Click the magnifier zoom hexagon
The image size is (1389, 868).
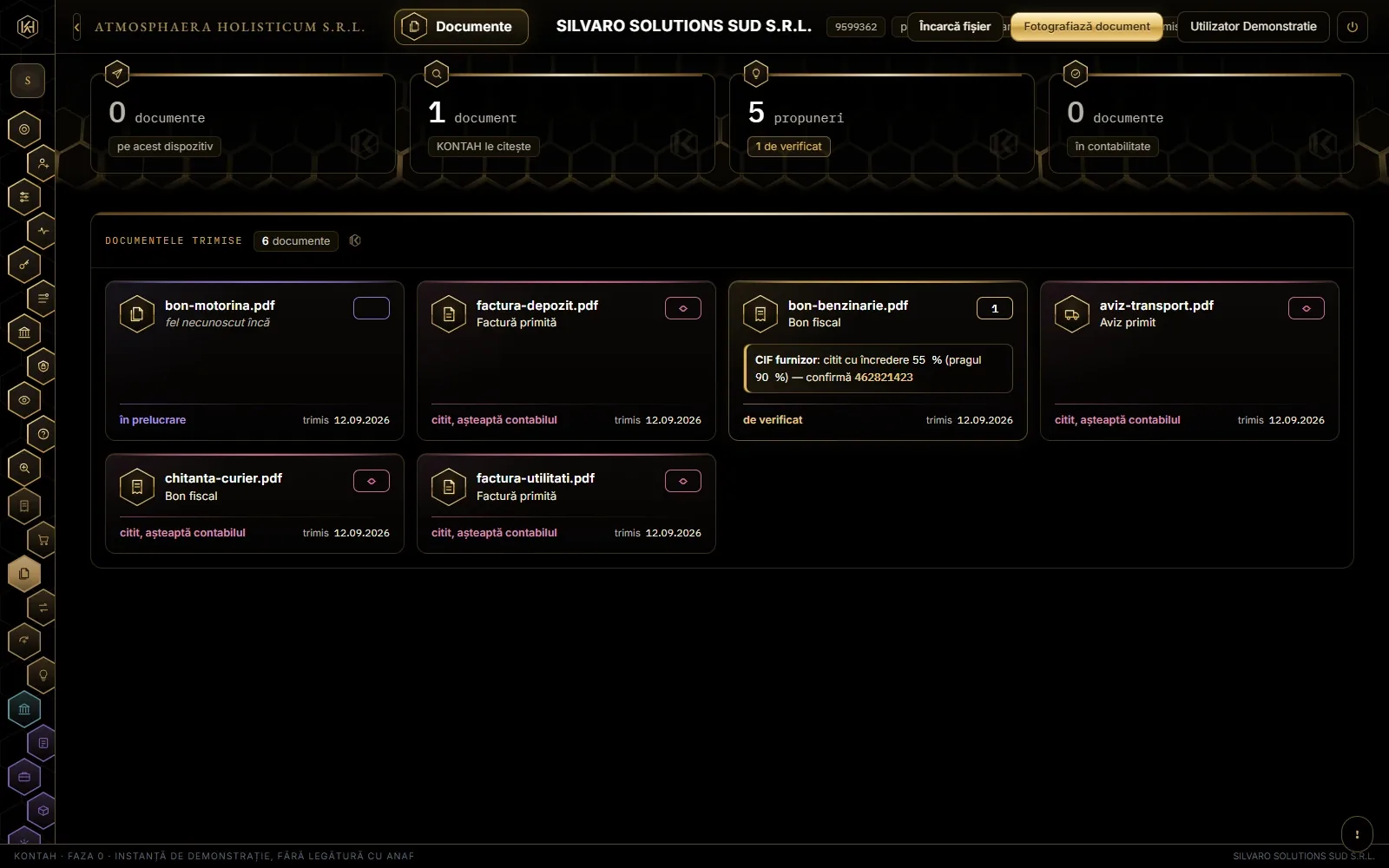pyautogui.click(x=24, y=468)
